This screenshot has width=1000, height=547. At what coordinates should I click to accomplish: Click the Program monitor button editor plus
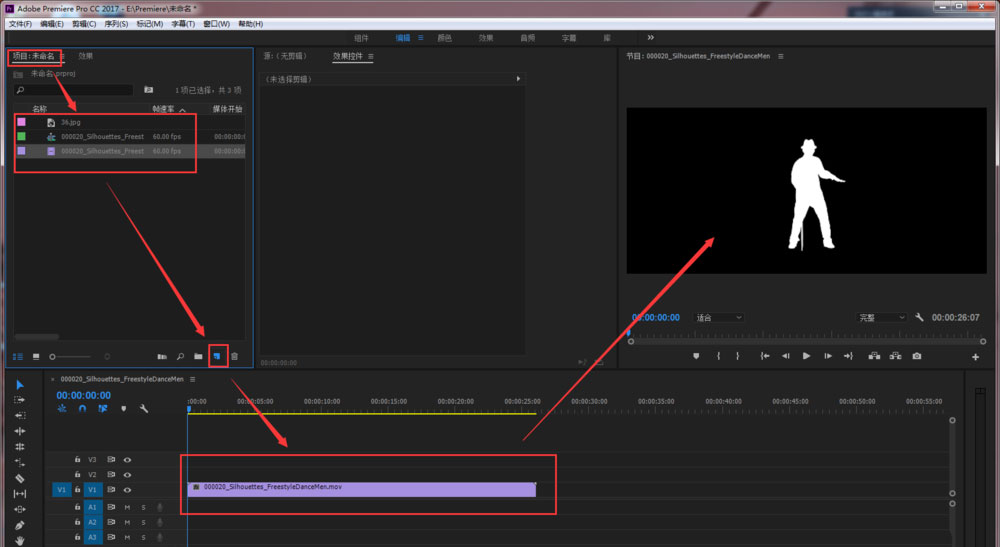click(976, 357)
